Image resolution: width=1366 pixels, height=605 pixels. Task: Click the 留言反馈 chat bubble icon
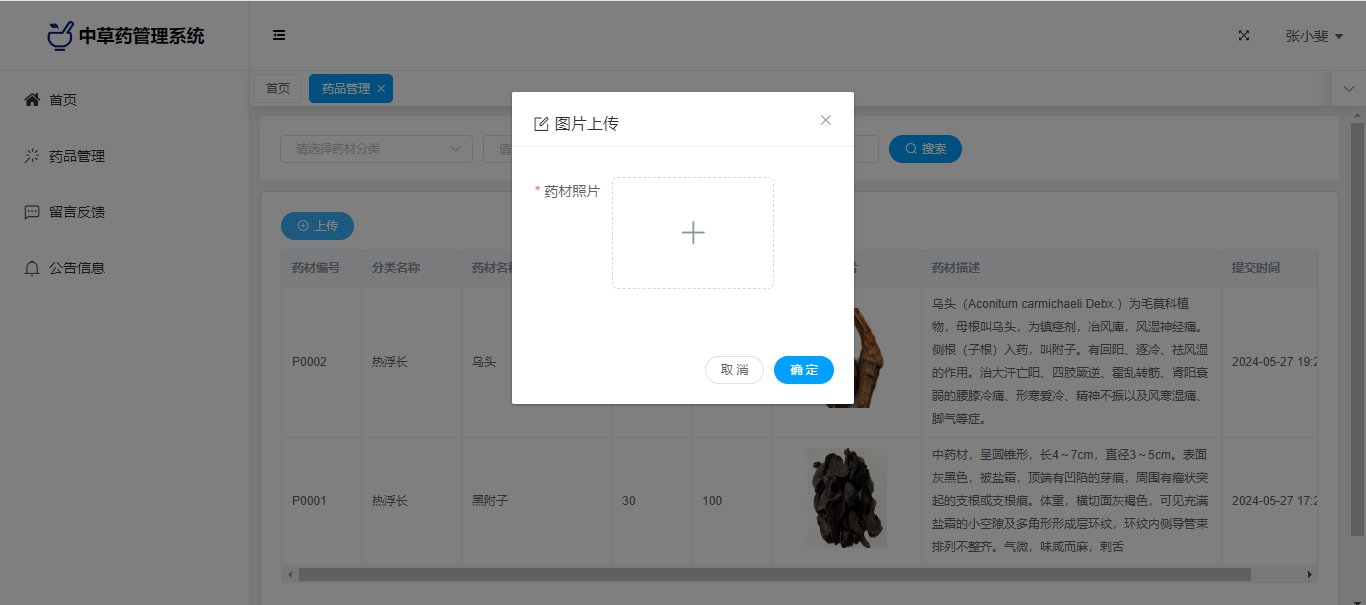32,212
